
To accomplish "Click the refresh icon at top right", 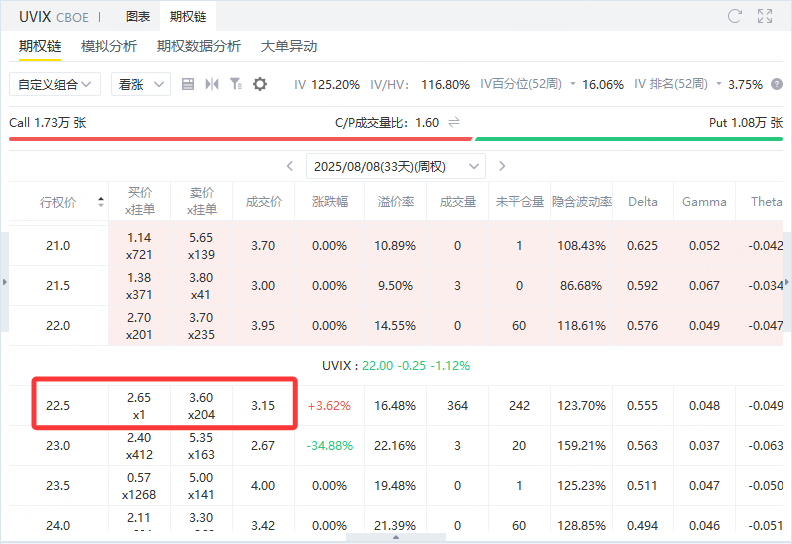I will point(734,16).
